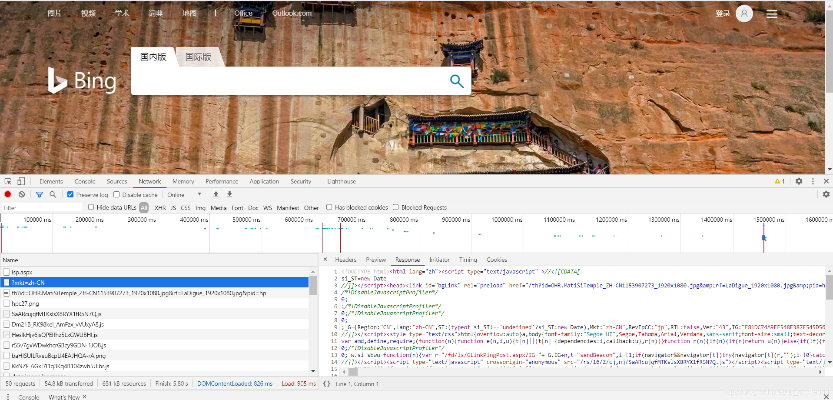Click the record network log button
833x400 pixels.
pyautogui.click(x=8, y=194)
